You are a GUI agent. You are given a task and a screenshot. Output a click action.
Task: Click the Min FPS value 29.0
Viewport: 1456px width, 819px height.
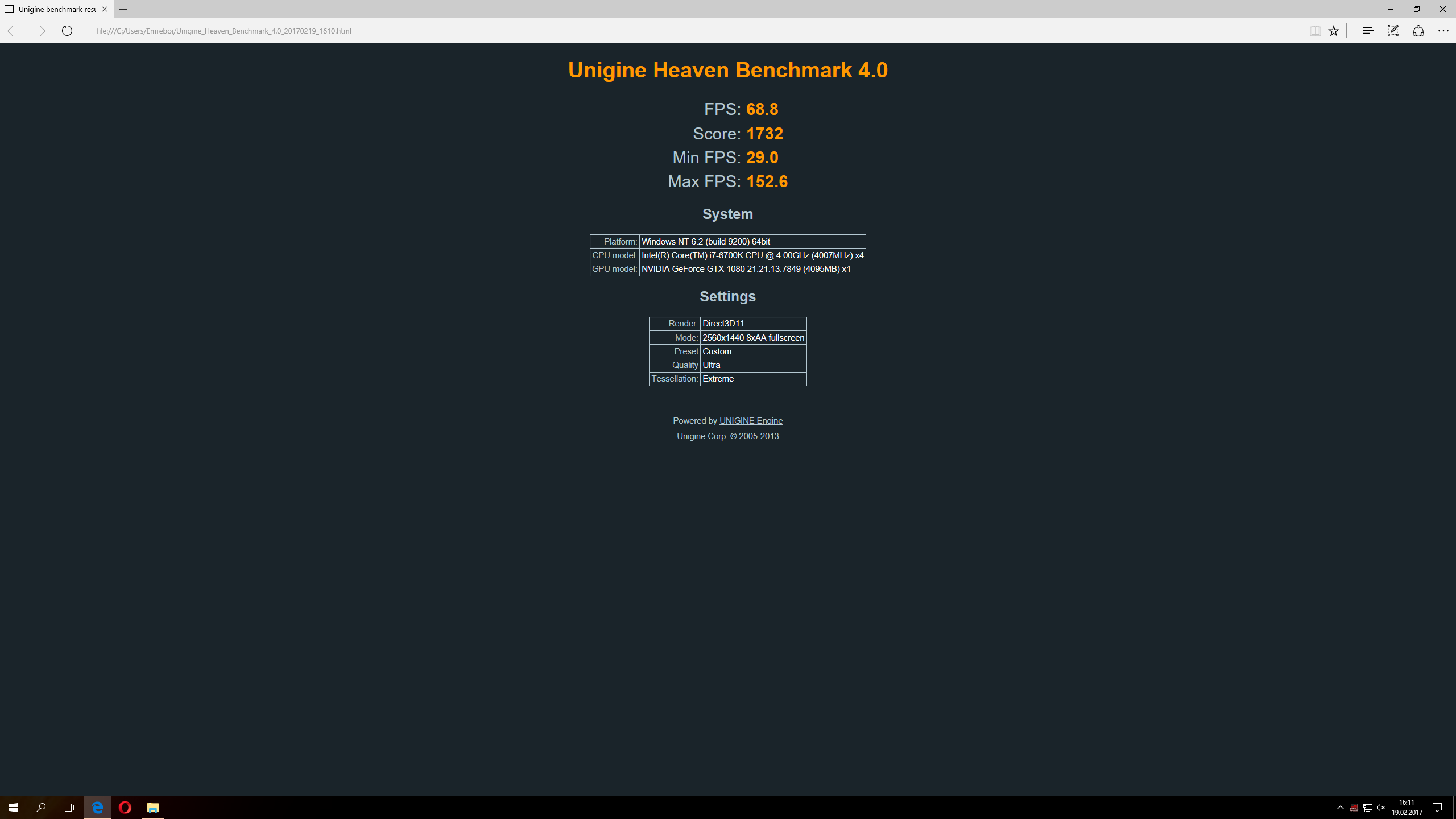(x=762, y=158)
